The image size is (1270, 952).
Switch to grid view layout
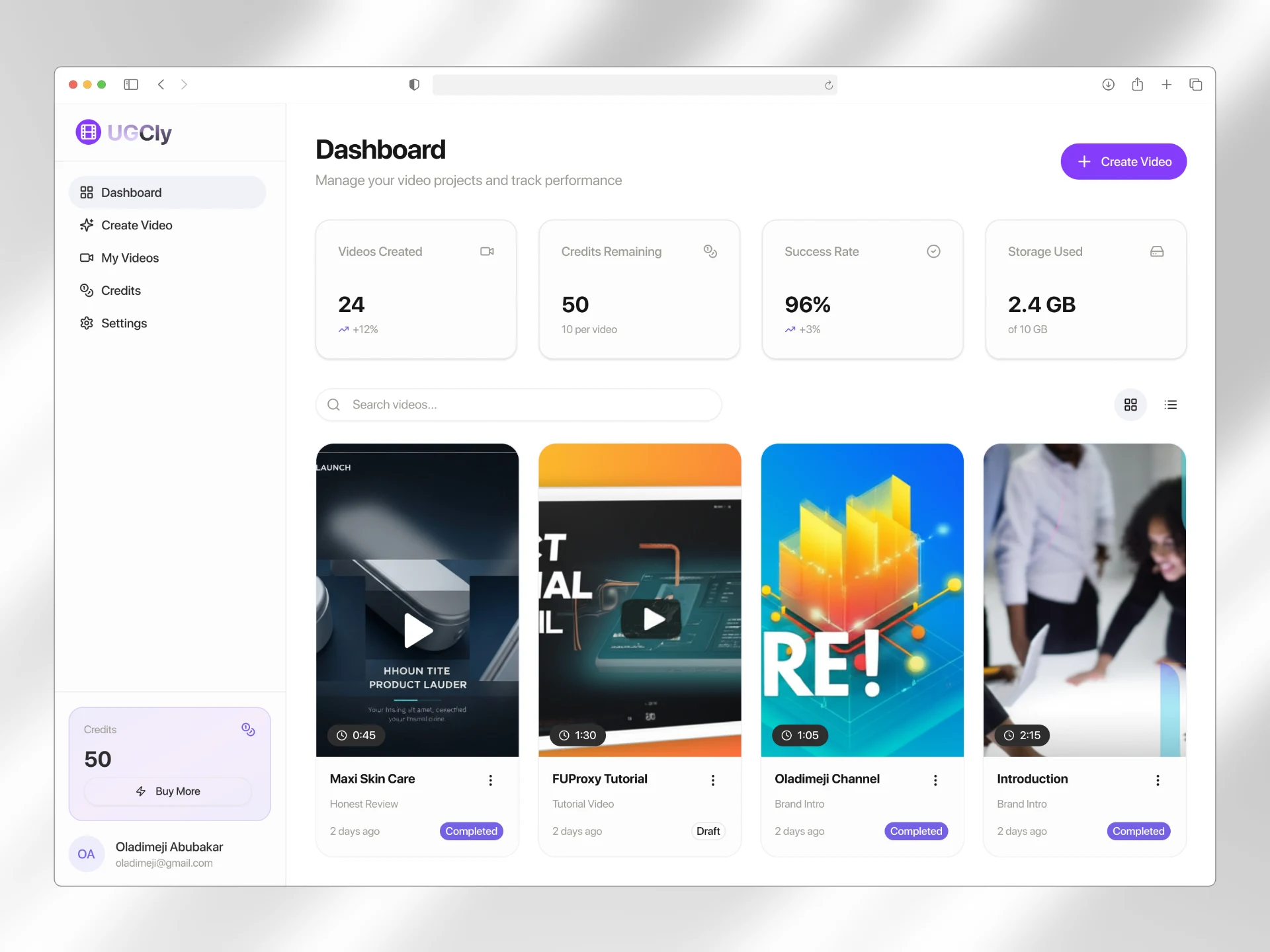click(x=1130, y=405)
